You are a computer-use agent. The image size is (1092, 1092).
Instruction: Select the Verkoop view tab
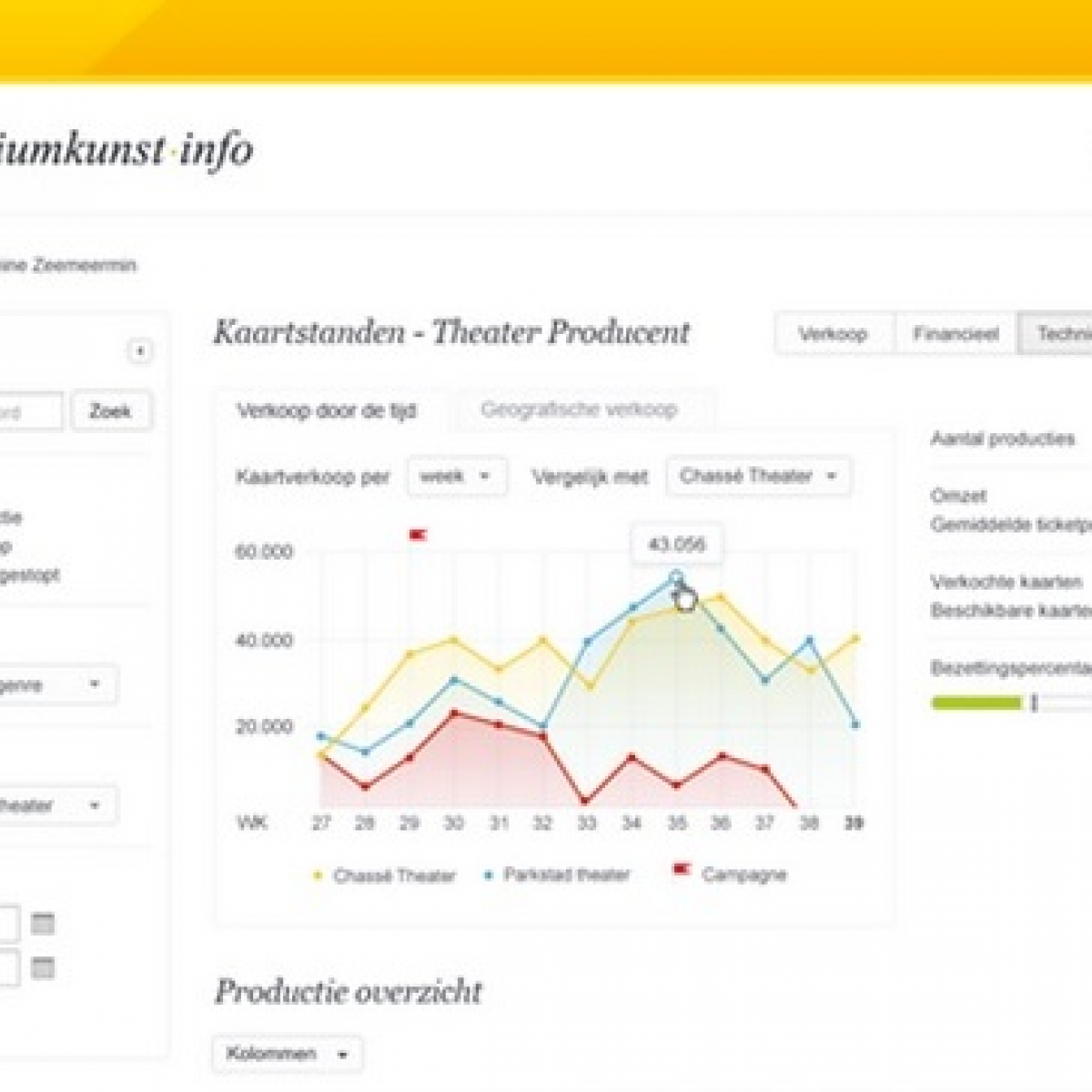[x=833, y=334]
